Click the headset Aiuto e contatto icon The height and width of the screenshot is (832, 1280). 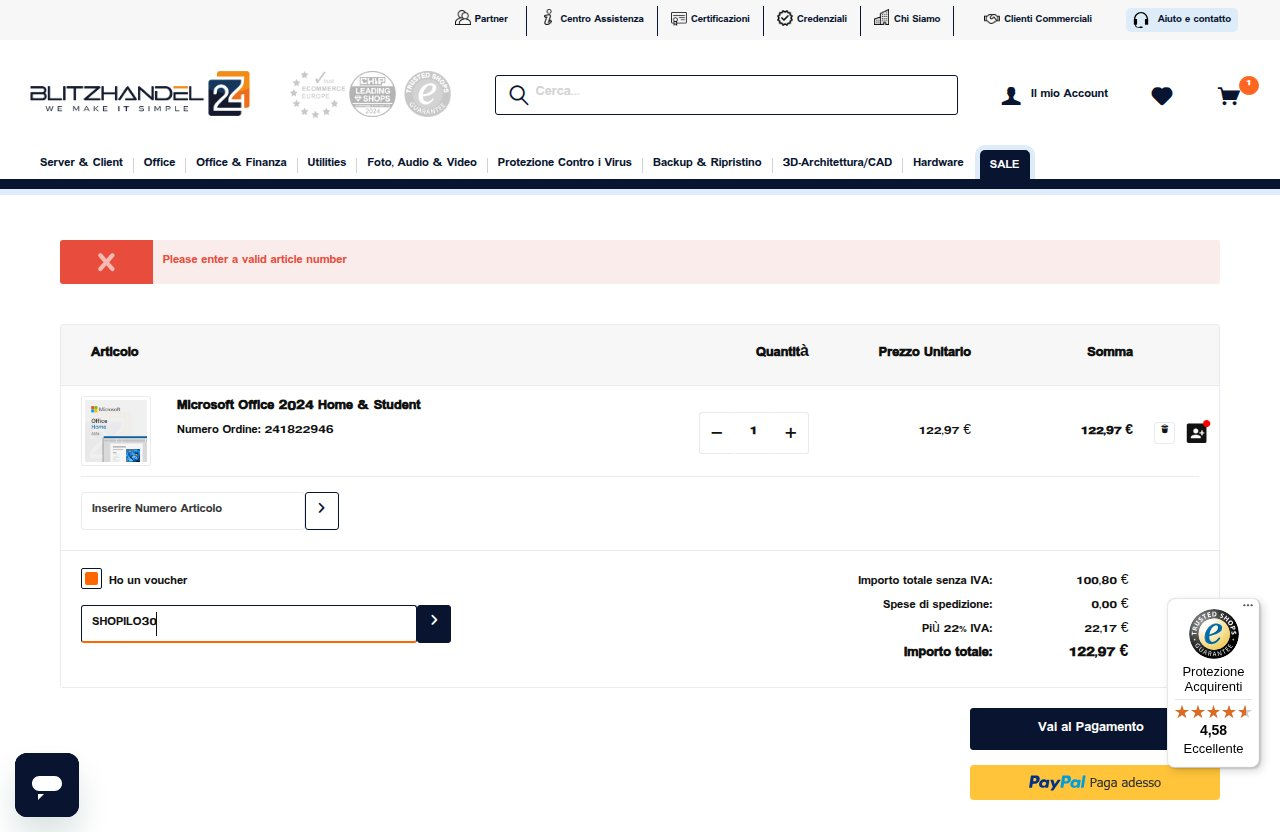point(1141,19)
